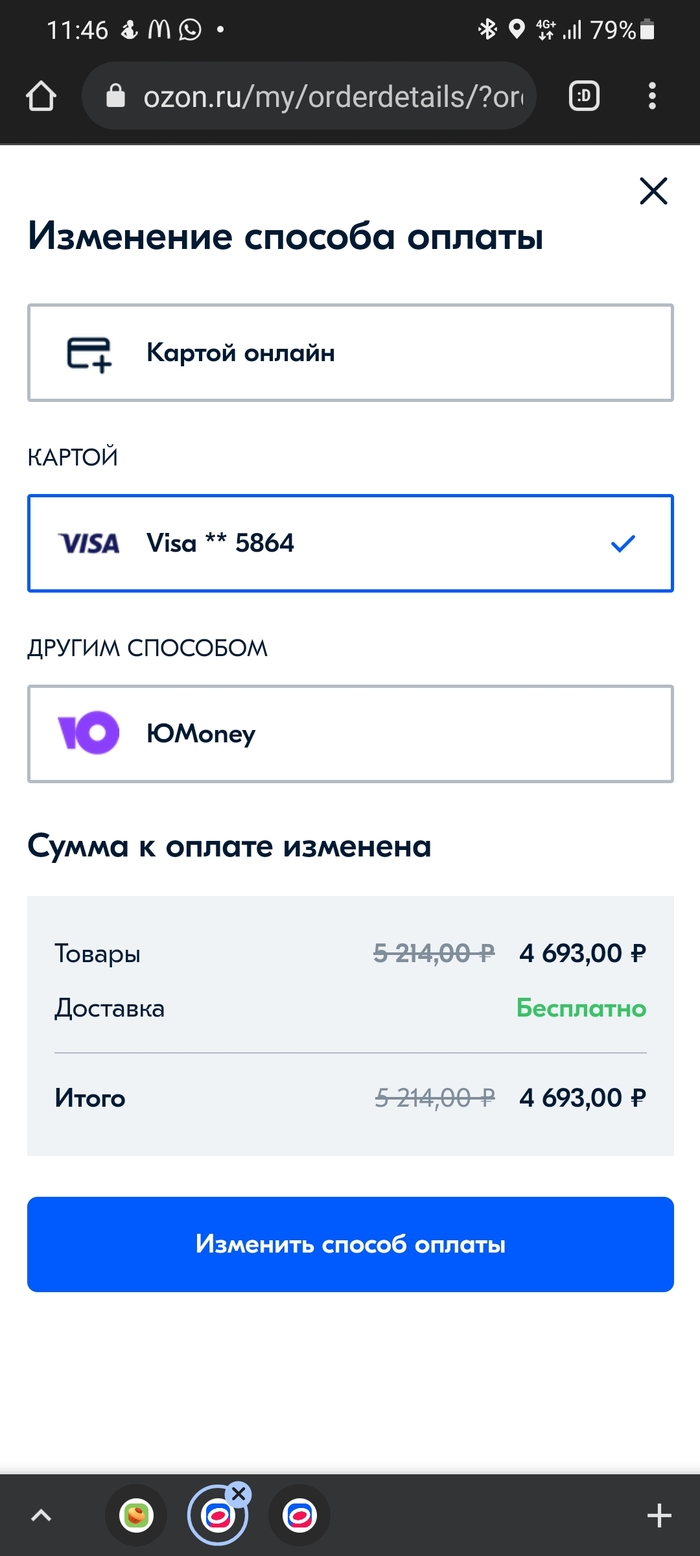Select Картой онлайн payment option
700x1556 pixels.
(x=350, y=353)
